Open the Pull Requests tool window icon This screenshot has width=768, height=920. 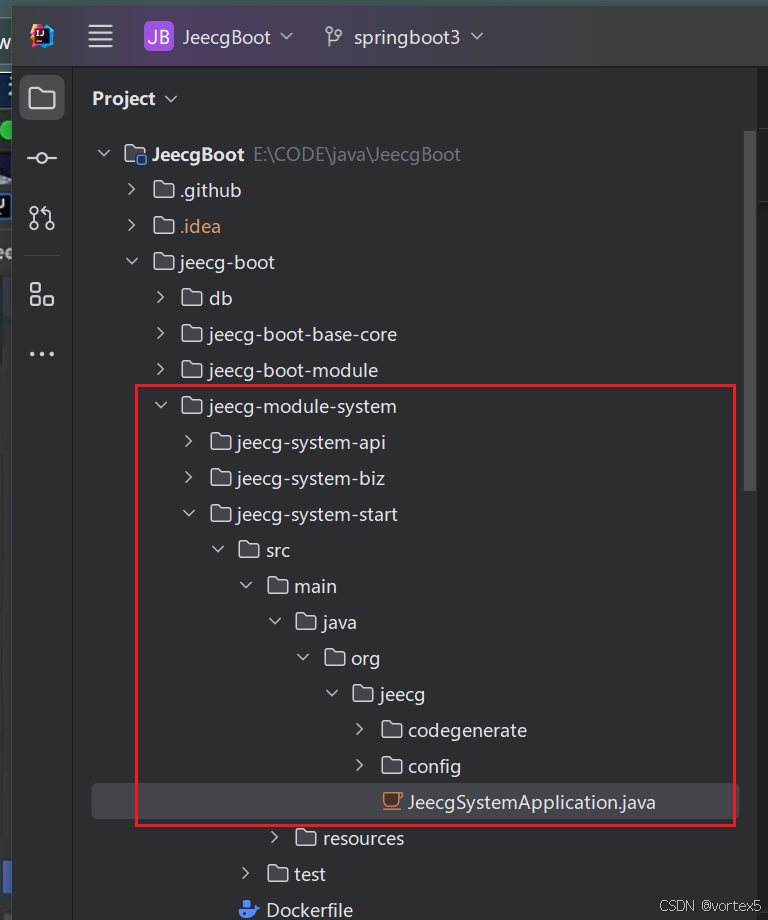pyautogui.click(x=42, y=218)
